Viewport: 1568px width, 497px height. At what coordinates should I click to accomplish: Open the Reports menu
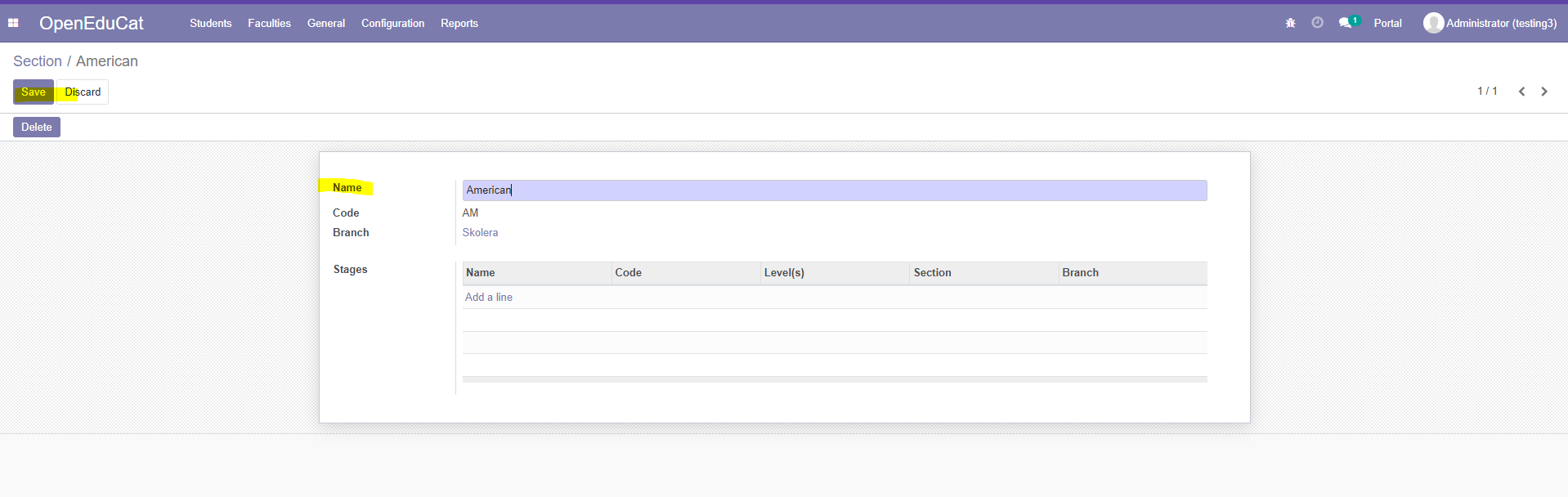459,23
